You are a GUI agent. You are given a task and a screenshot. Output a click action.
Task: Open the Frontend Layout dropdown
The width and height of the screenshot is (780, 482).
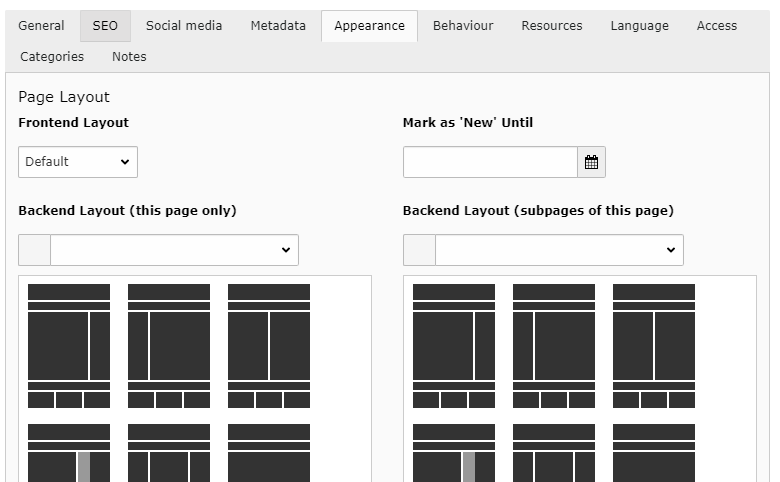78,162
